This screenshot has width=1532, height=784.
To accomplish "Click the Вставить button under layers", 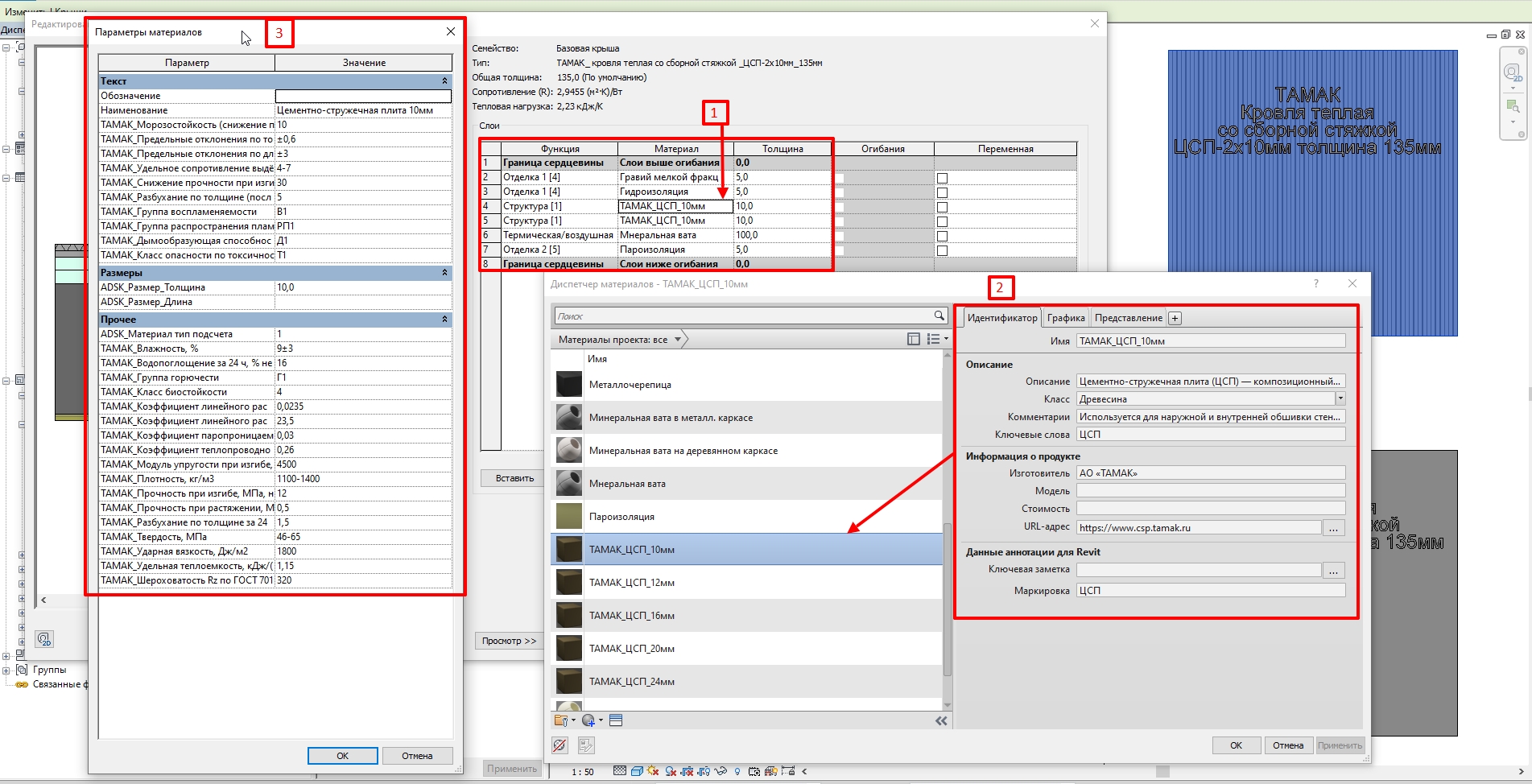I will point(514,478).
